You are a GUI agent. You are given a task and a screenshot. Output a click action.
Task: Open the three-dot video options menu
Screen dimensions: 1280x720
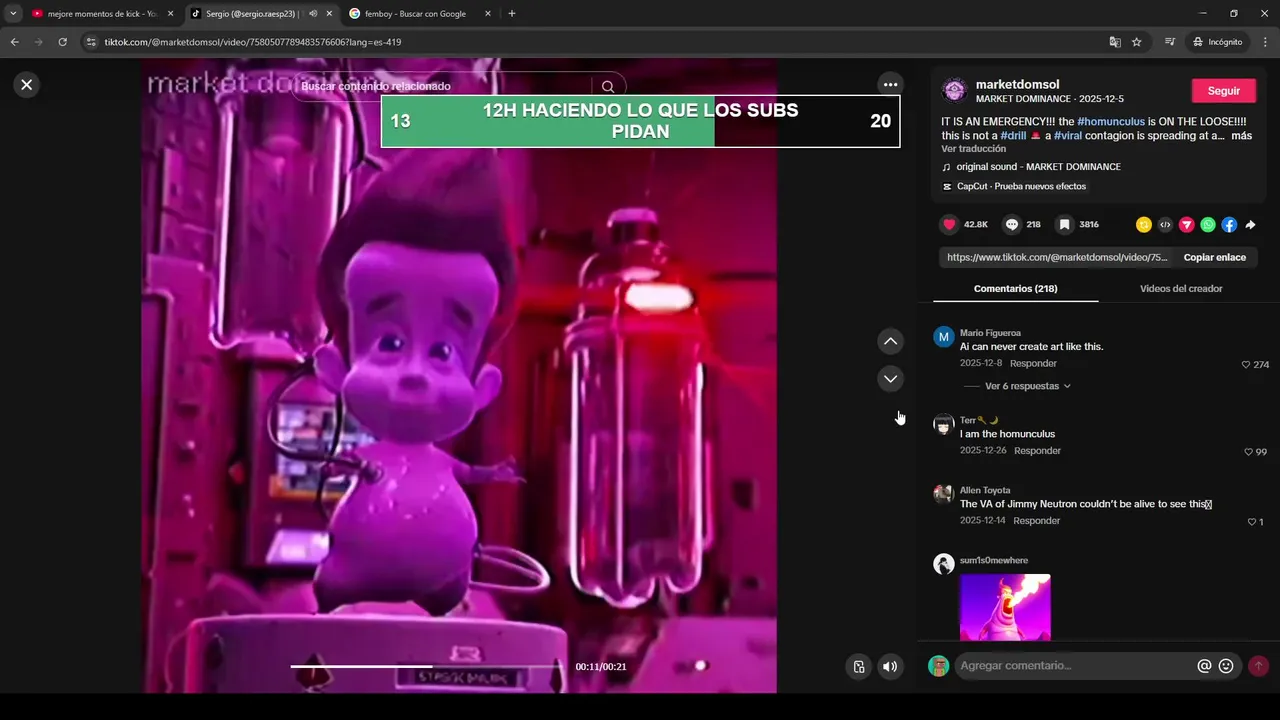(890, 85)
